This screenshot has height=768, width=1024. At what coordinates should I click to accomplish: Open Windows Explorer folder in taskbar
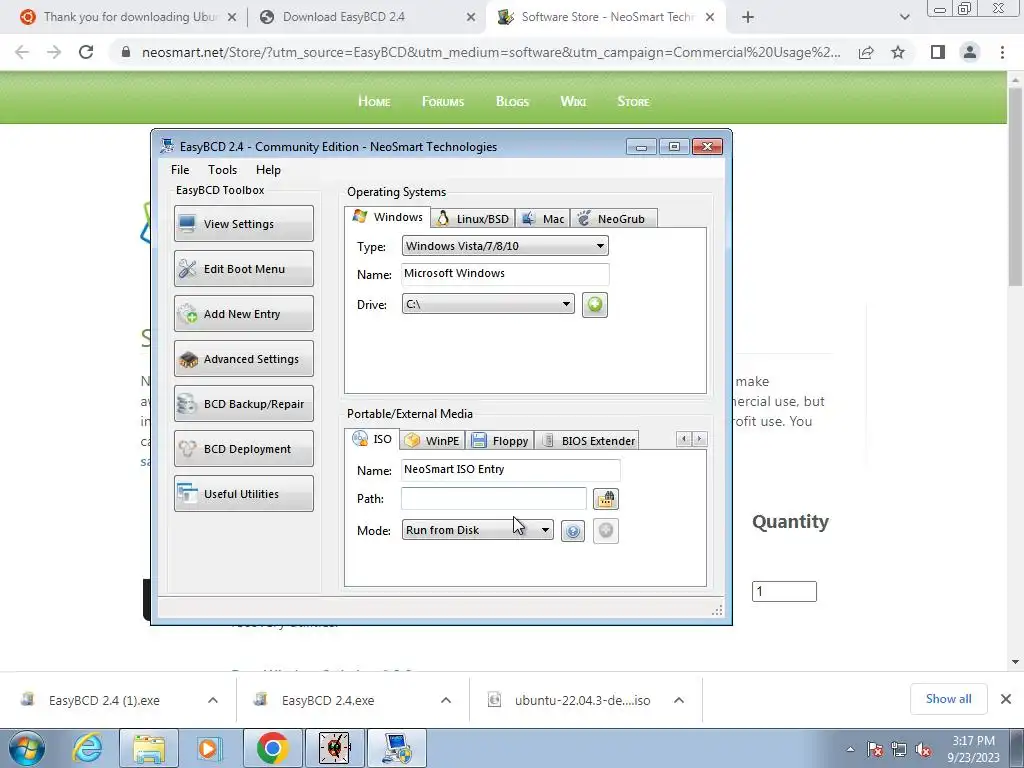149,748
